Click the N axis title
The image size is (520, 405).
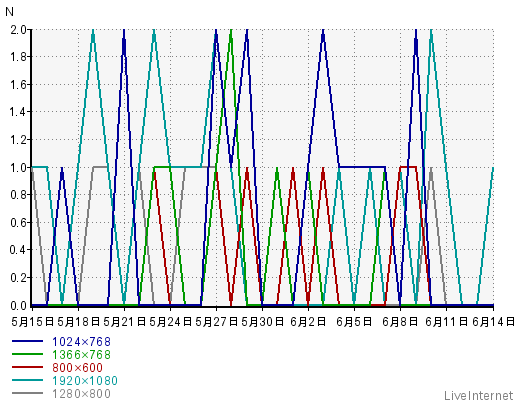point(10,12)
